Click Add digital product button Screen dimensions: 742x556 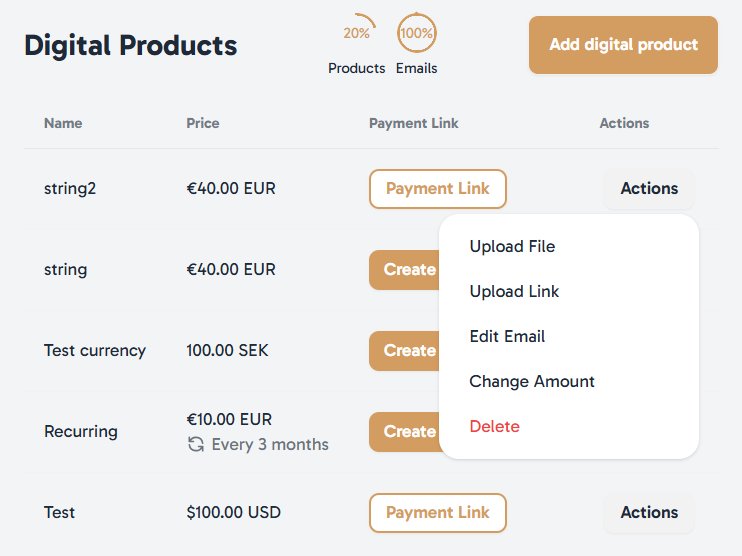(623, 45)
